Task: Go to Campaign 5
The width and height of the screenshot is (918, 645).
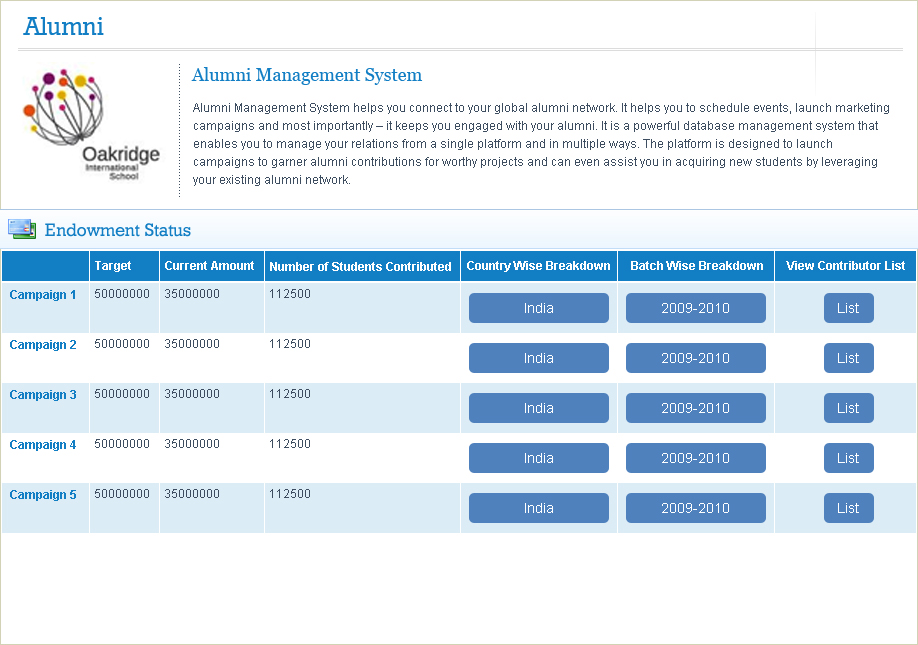Action: coord(43,495)
